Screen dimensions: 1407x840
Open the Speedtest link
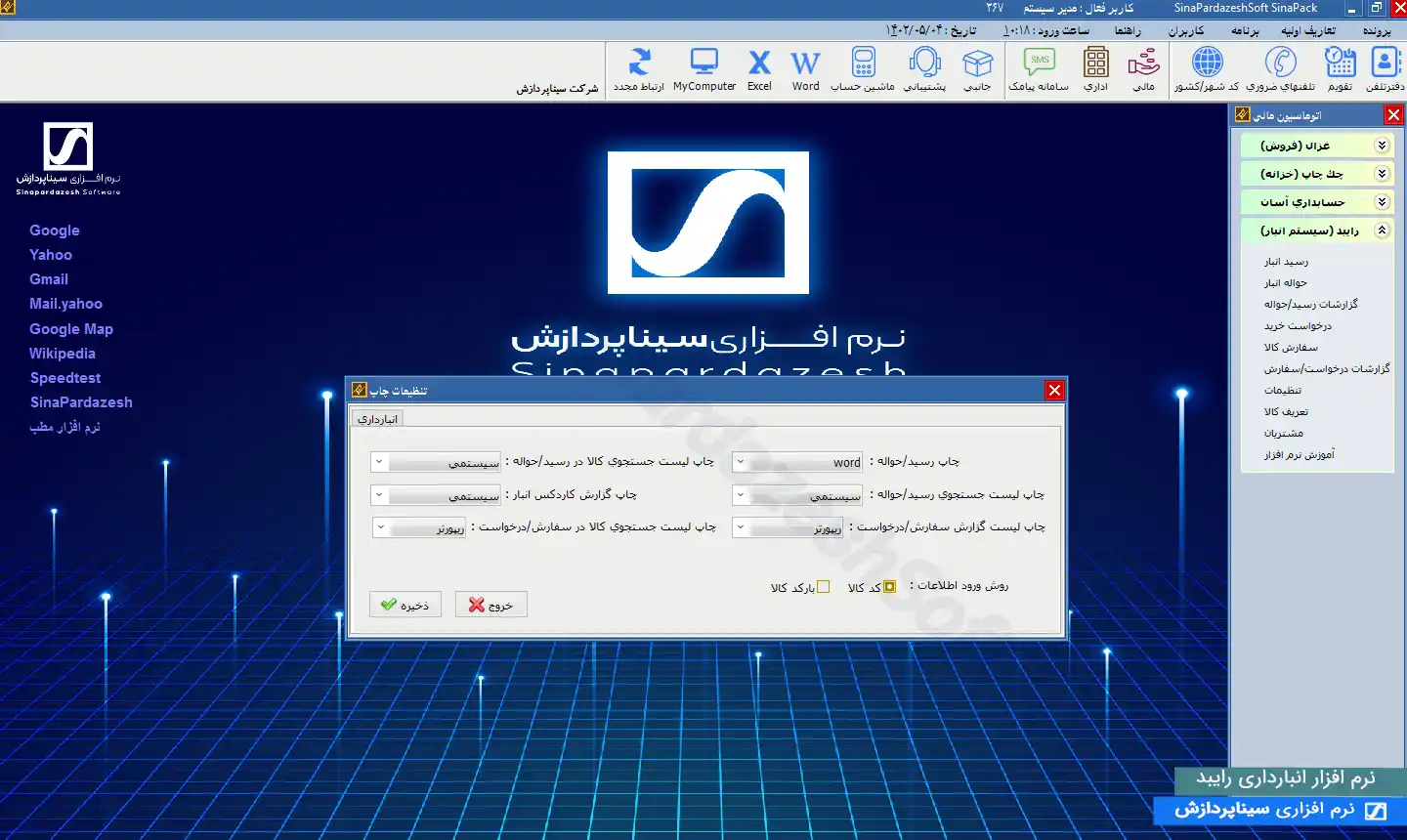[65, 378]
